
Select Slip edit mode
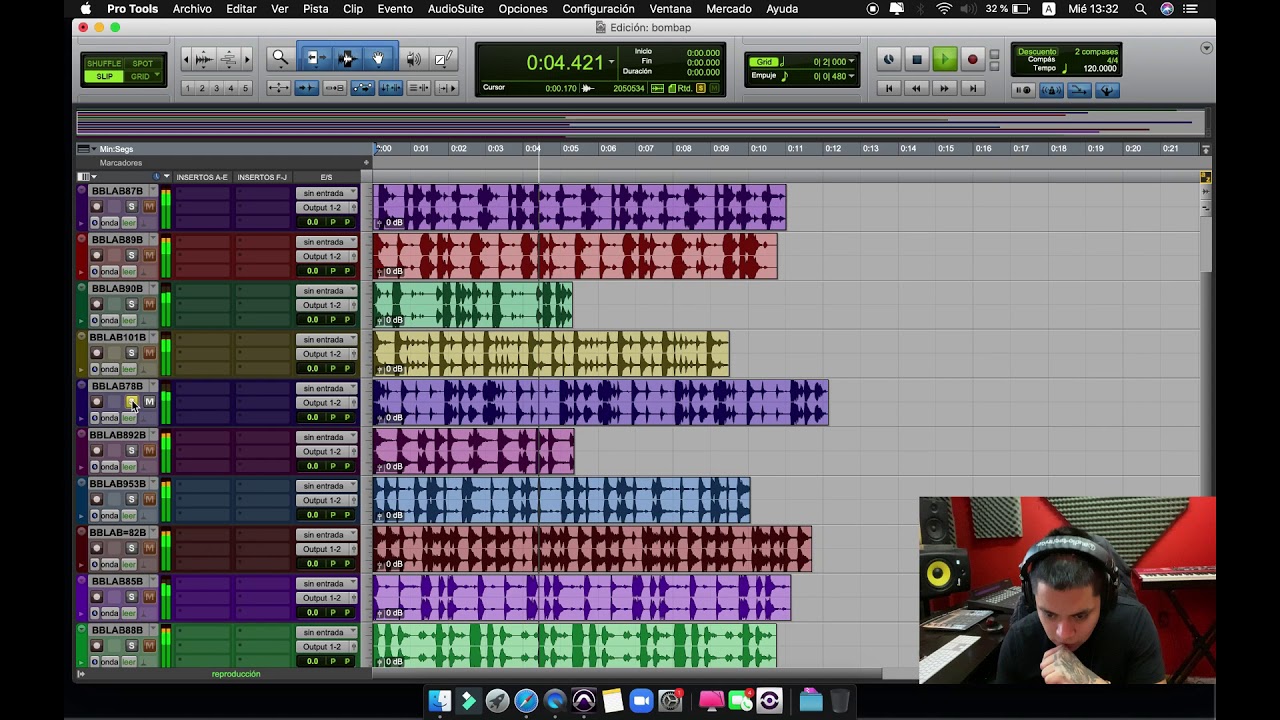pyautogui.click(x=104, y=76)
